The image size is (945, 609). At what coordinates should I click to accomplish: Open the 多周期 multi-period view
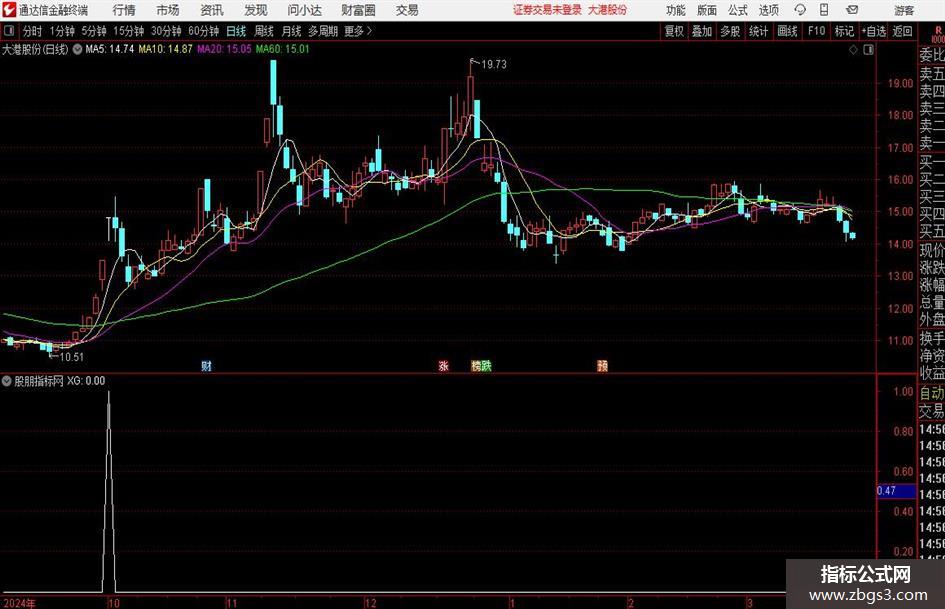(322, 31)
